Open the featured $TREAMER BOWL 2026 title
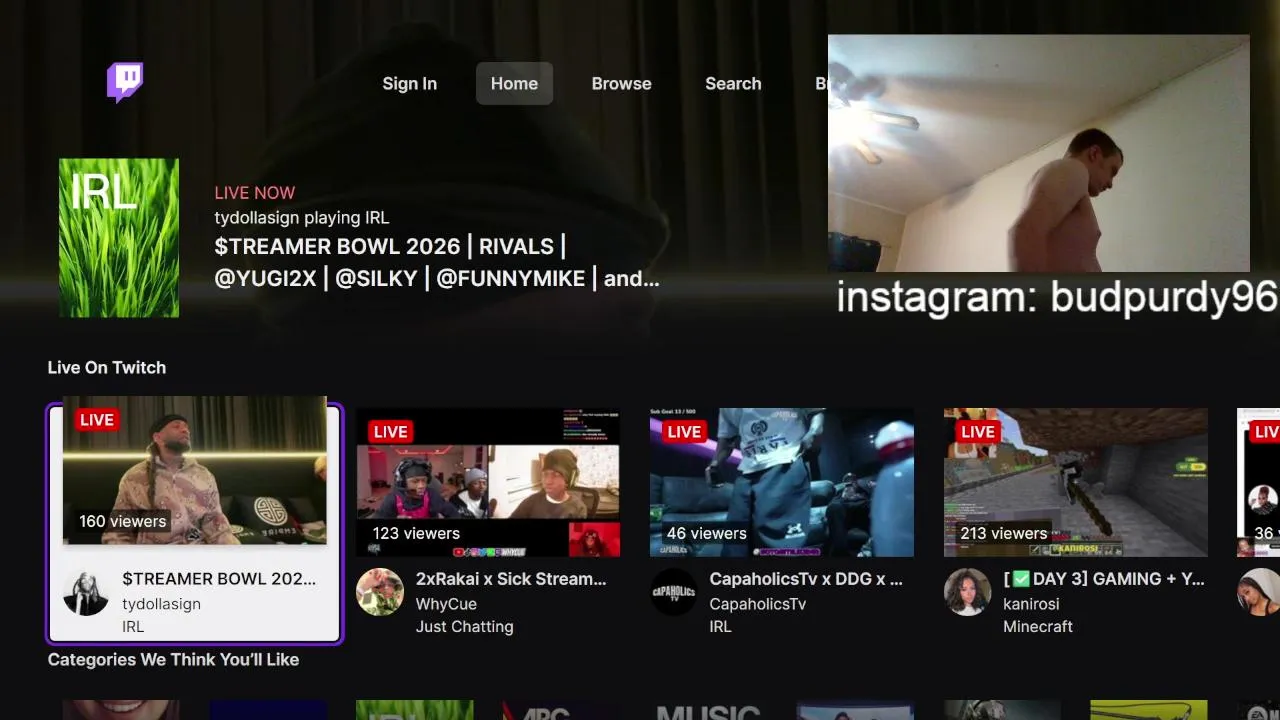 (437, 262)
